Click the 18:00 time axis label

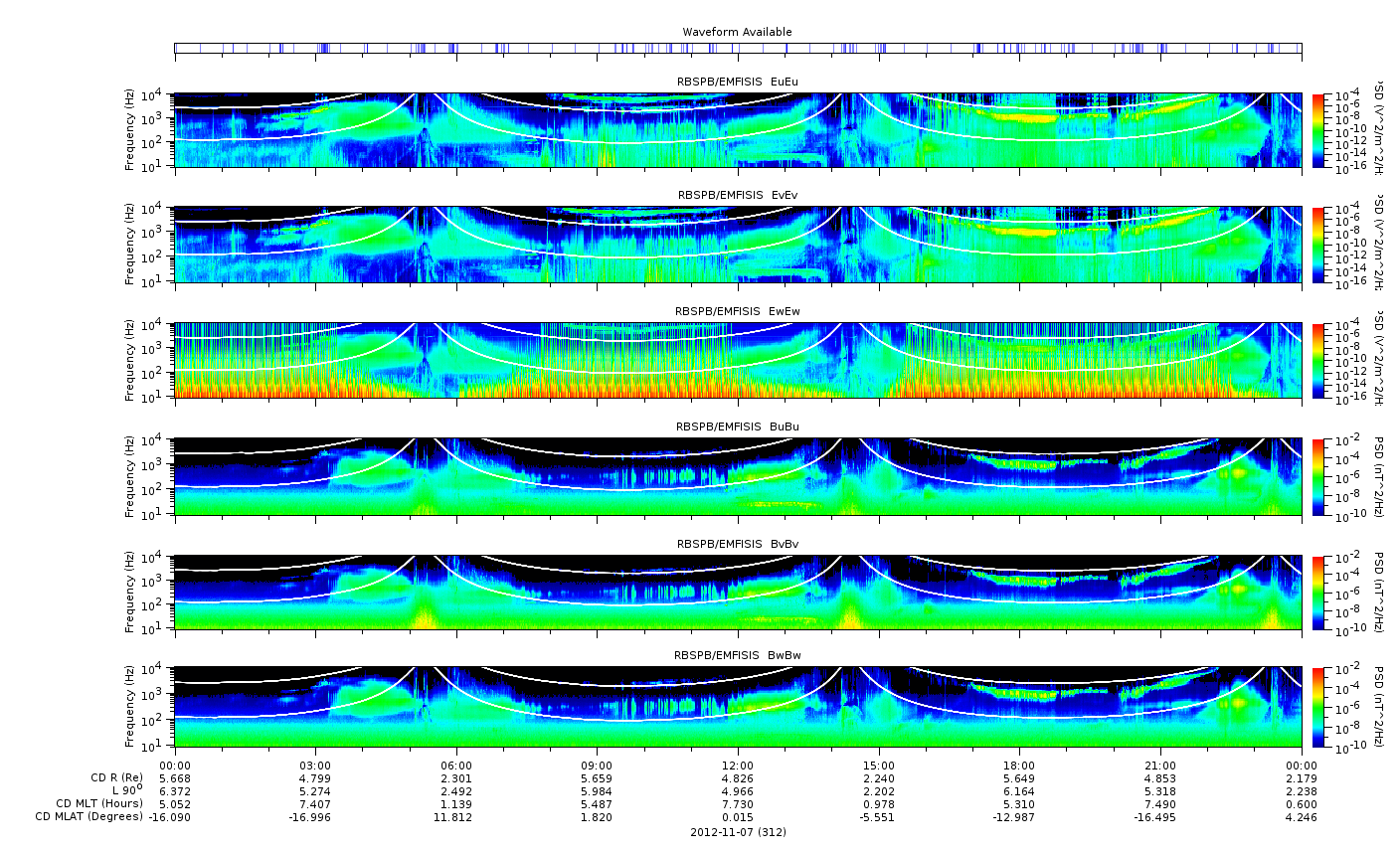1019,766
